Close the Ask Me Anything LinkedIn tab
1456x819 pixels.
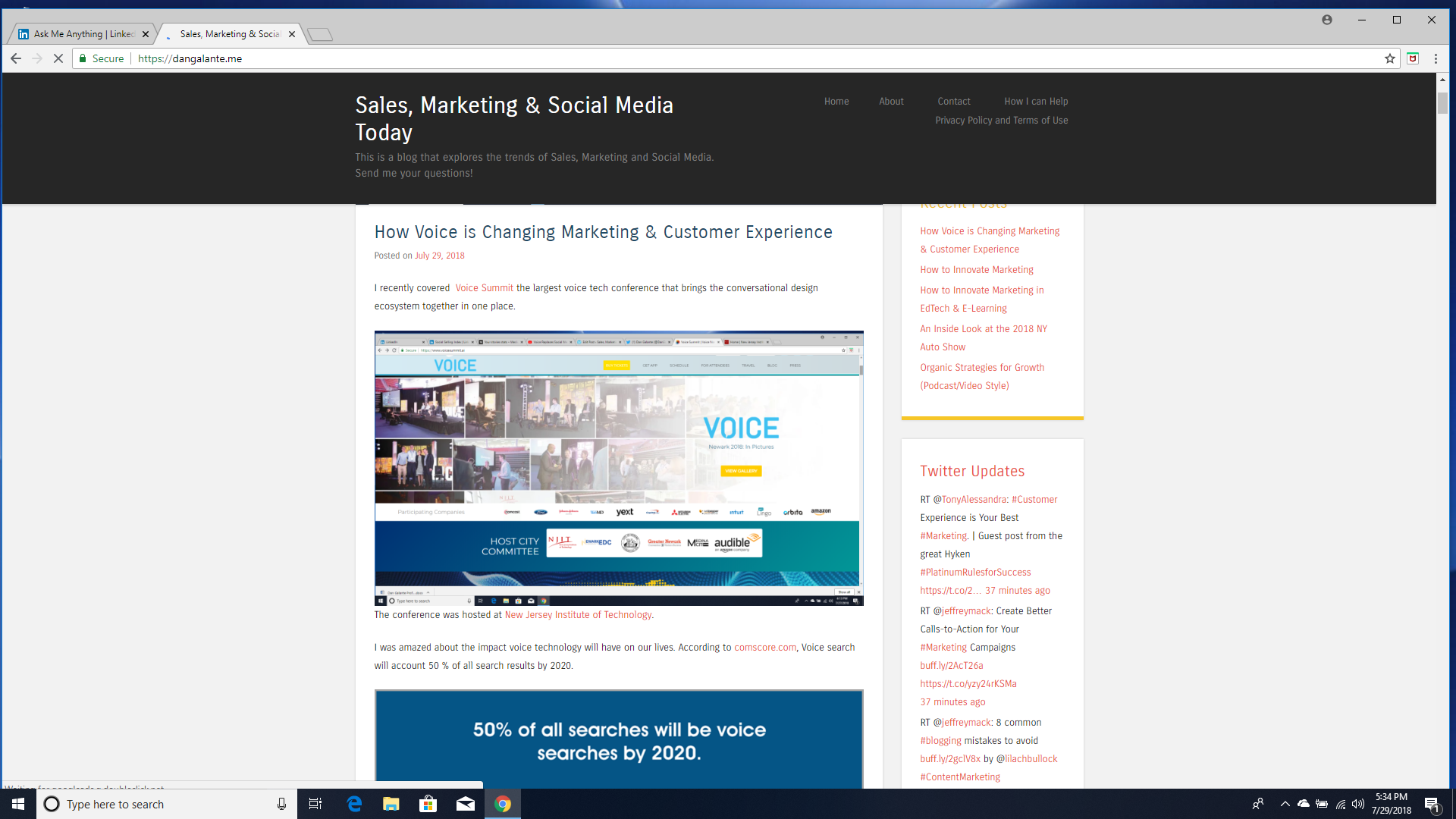146,34
